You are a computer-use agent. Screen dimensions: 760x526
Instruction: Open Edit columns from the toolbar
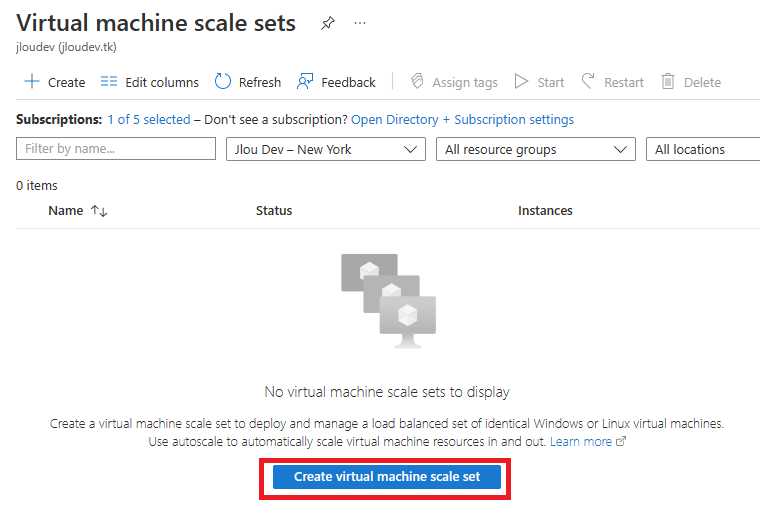point(150,82)
